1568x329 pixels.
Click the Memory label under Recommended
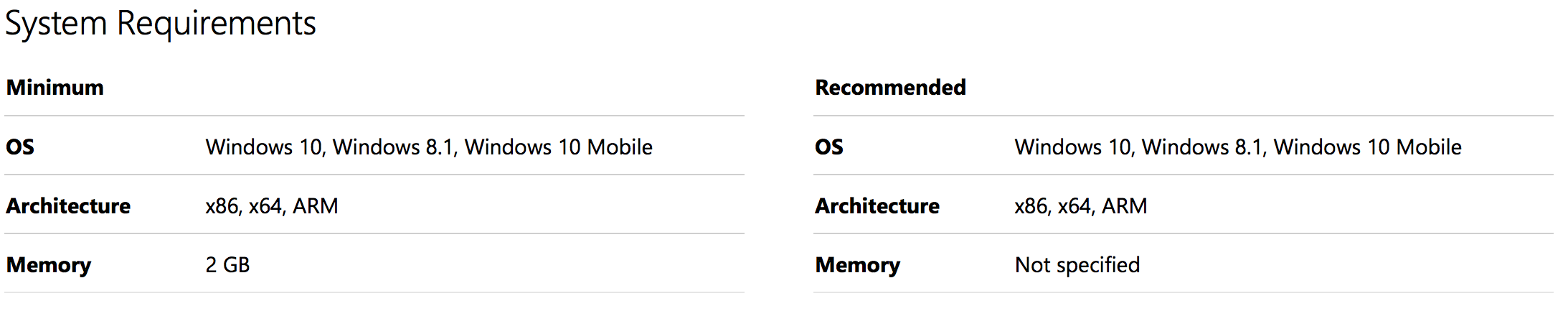click(858, 266)
